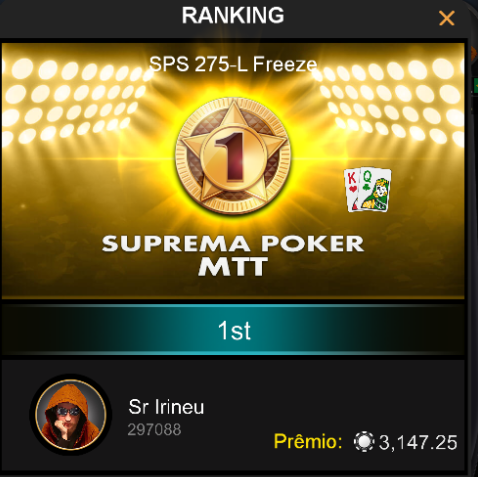
Task: Click the SPS 275-L Freeze tournament title
Action: (233, 64)
